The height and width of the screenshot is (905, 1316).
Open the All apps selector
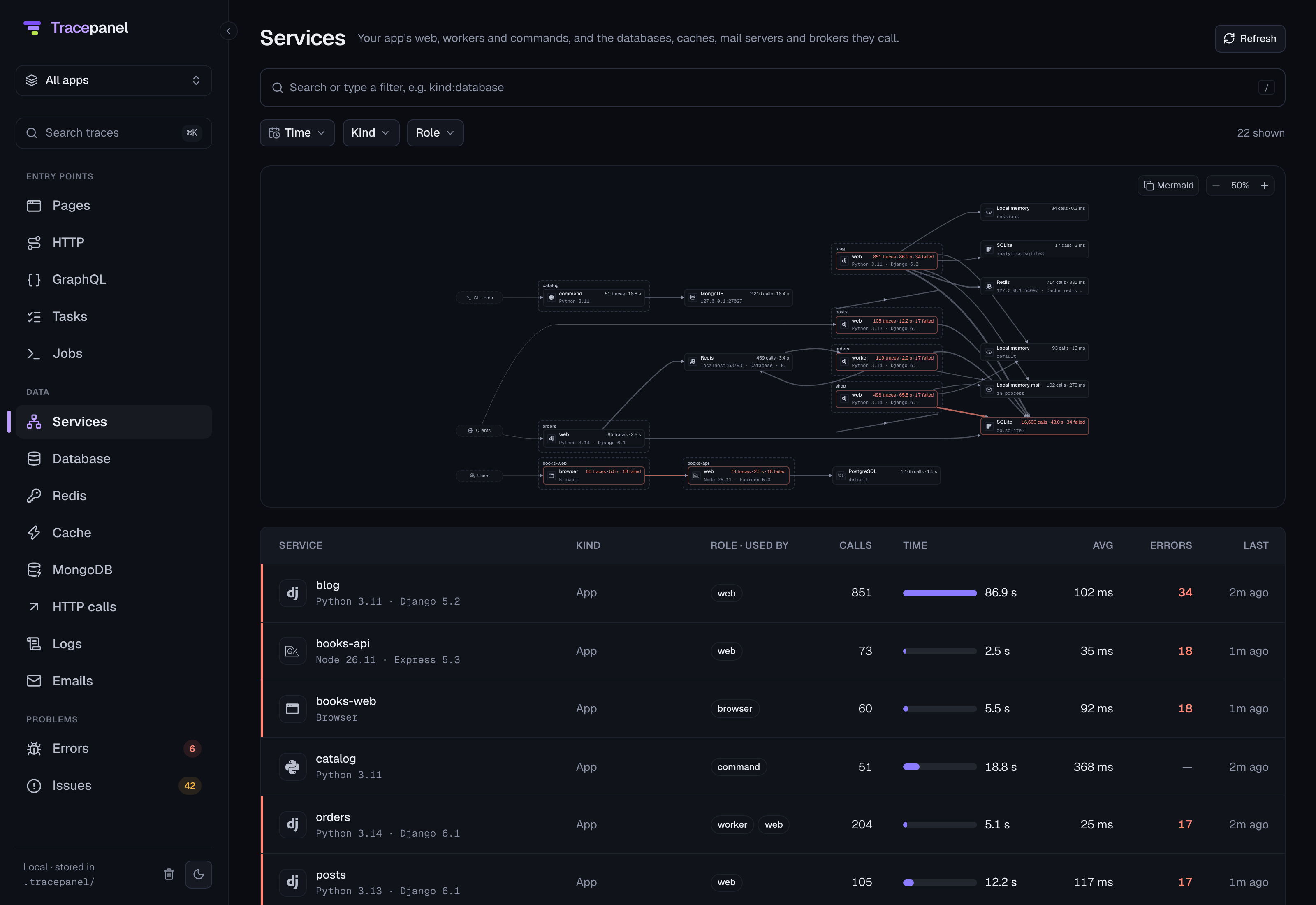[x=114, y=81]
